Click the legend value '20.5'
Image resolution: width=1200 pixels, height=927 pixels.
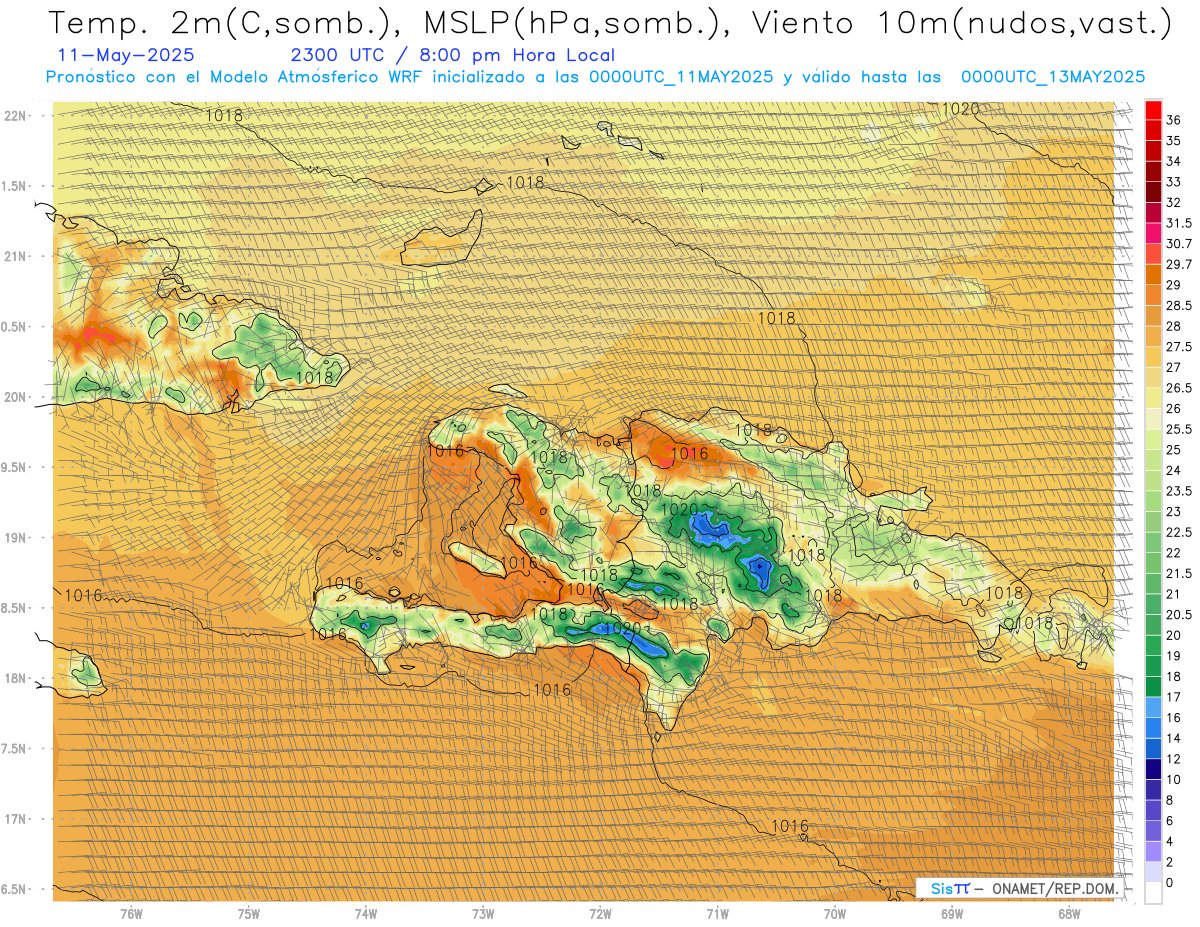tap(1179, 614)
